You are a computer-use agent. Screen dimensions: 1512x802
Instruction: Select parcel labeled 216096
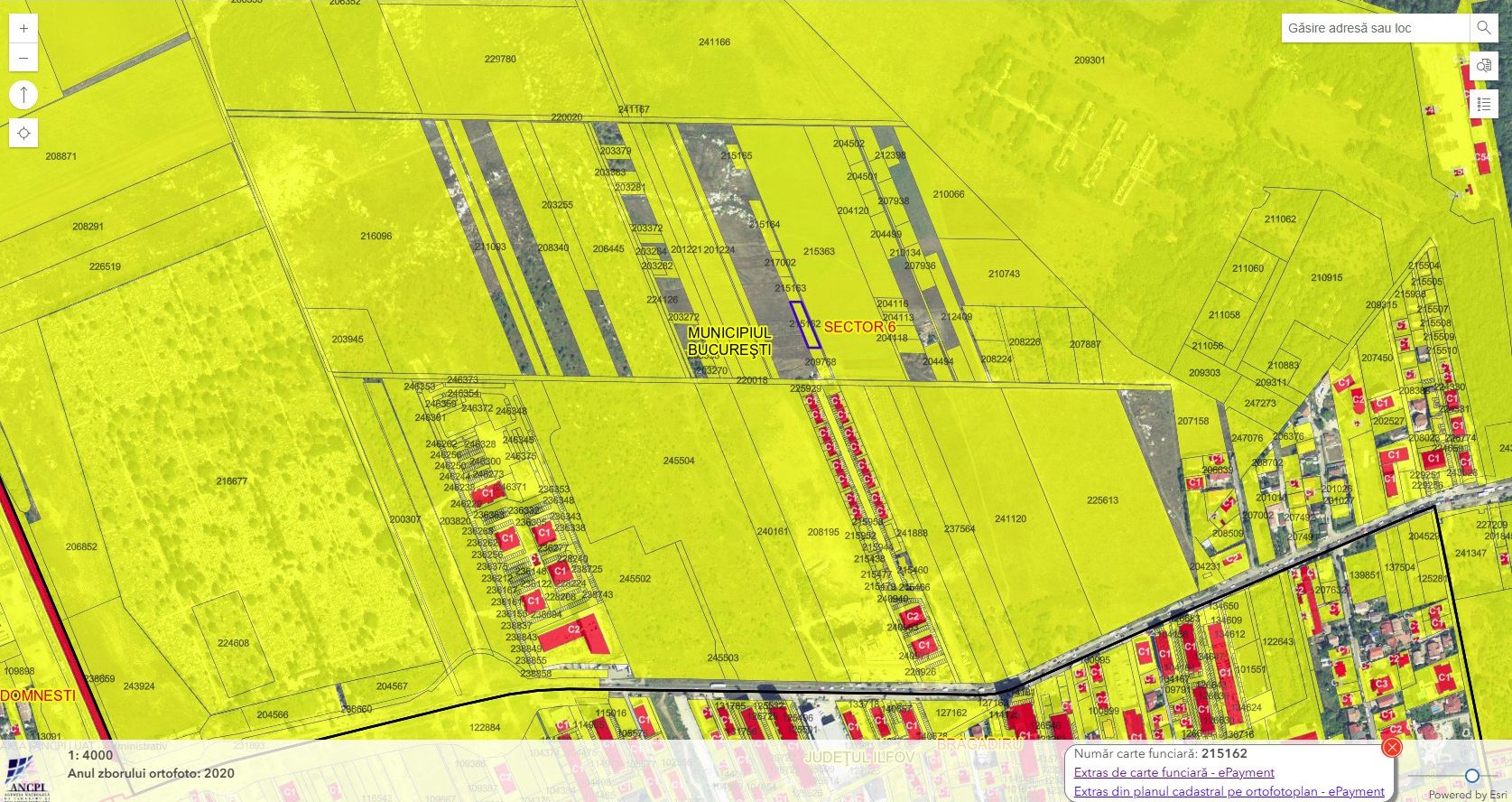pyautogui.click(x=376, y=236)
